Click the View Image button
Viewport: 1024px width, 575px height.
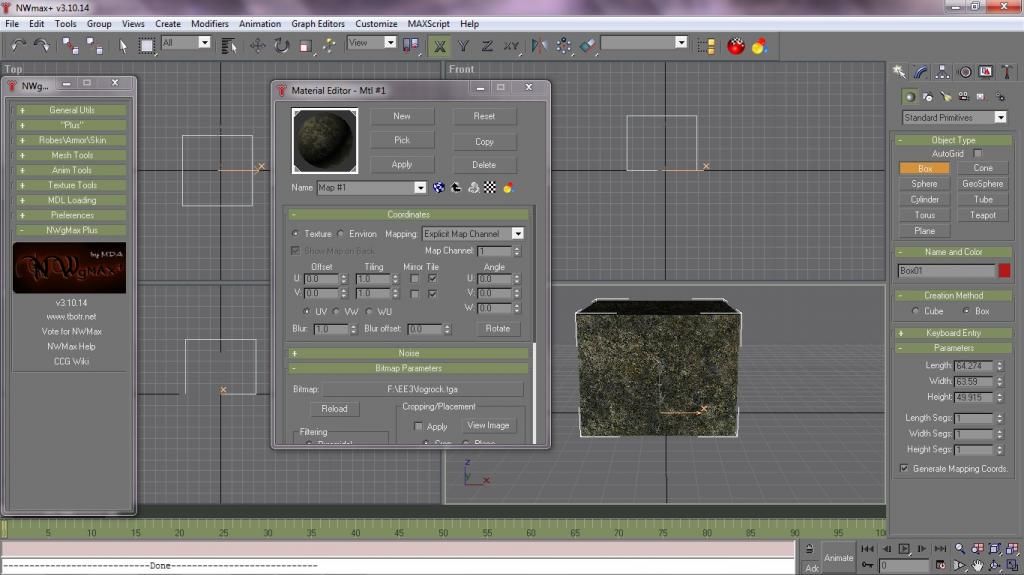click(488, 425)
